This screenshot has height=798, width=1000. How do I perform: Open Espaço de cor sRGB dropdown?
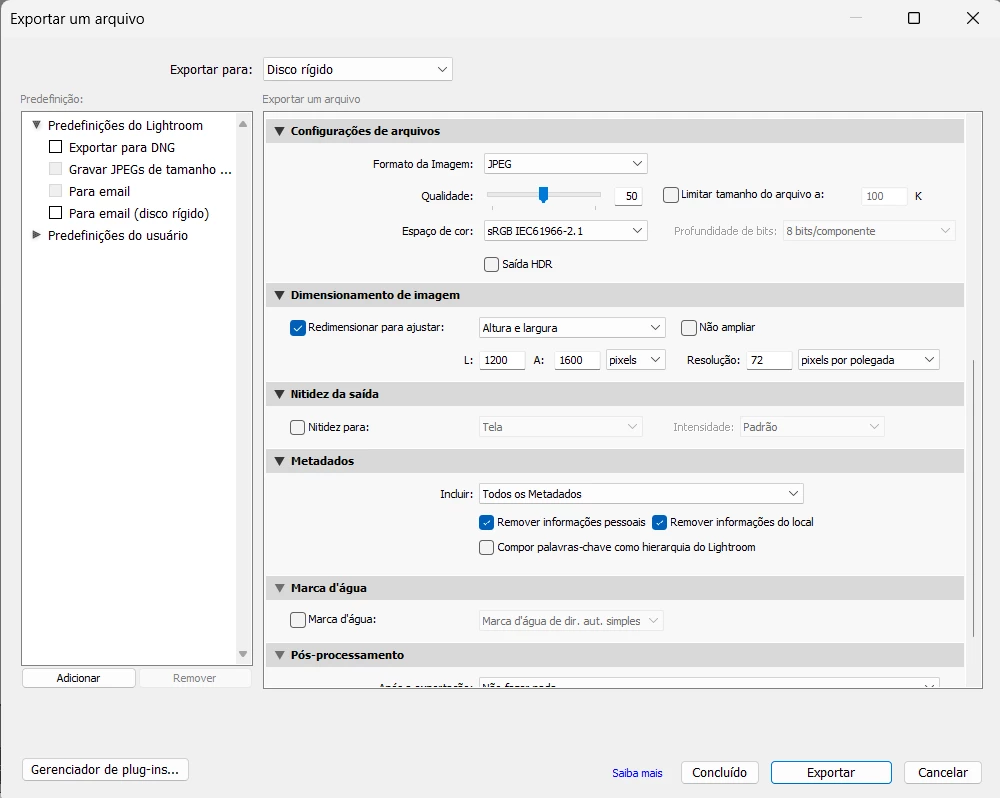tap(566, 231)
